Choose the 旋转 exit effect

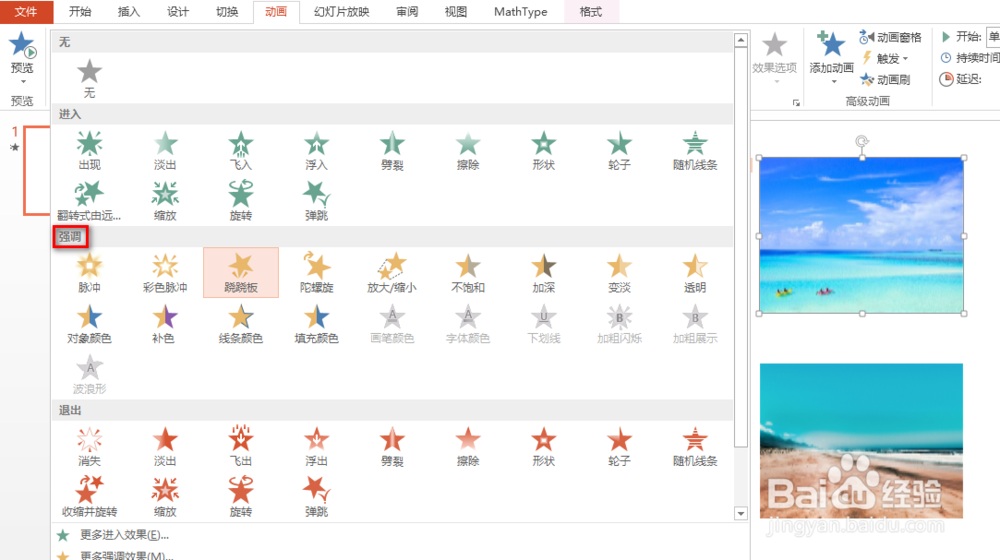click(x=241, y=497)
